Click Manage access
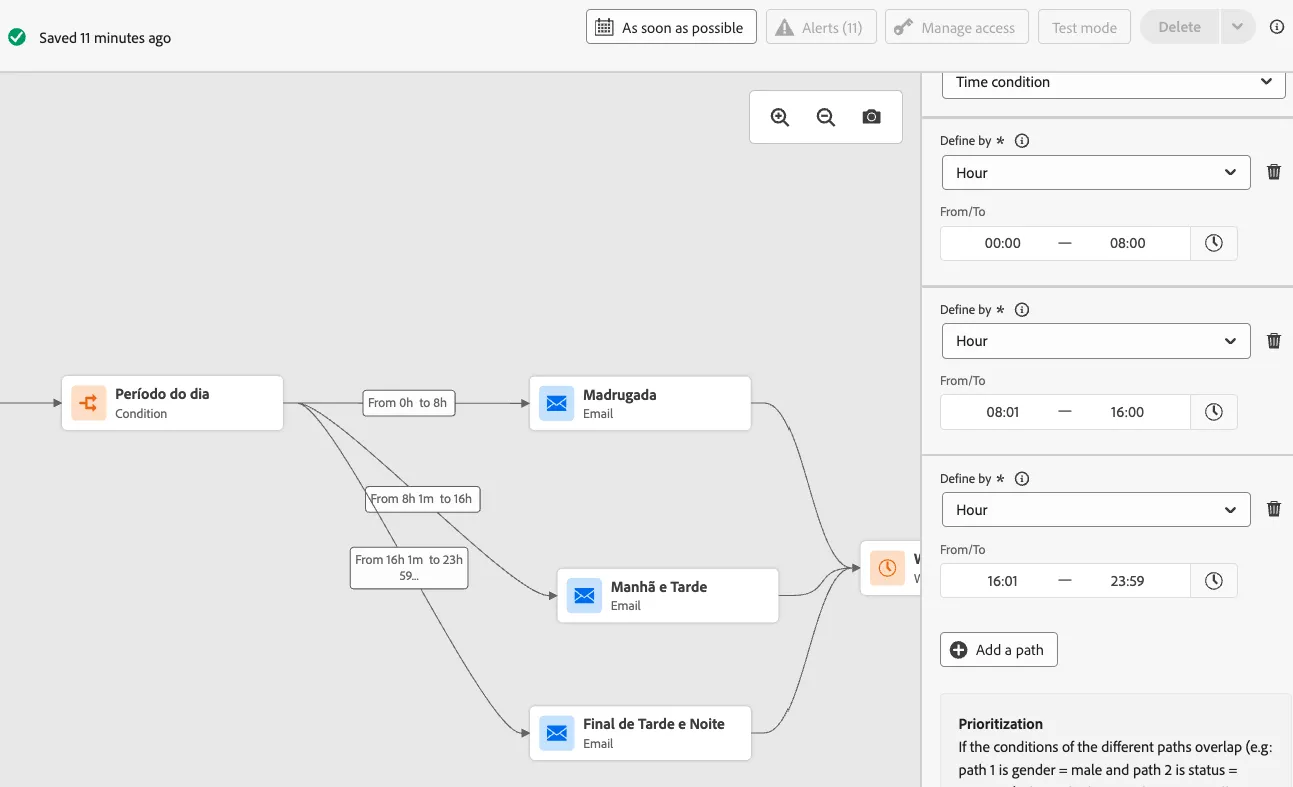The height and width of the screenshot is (787, 1293). point(957,27)
